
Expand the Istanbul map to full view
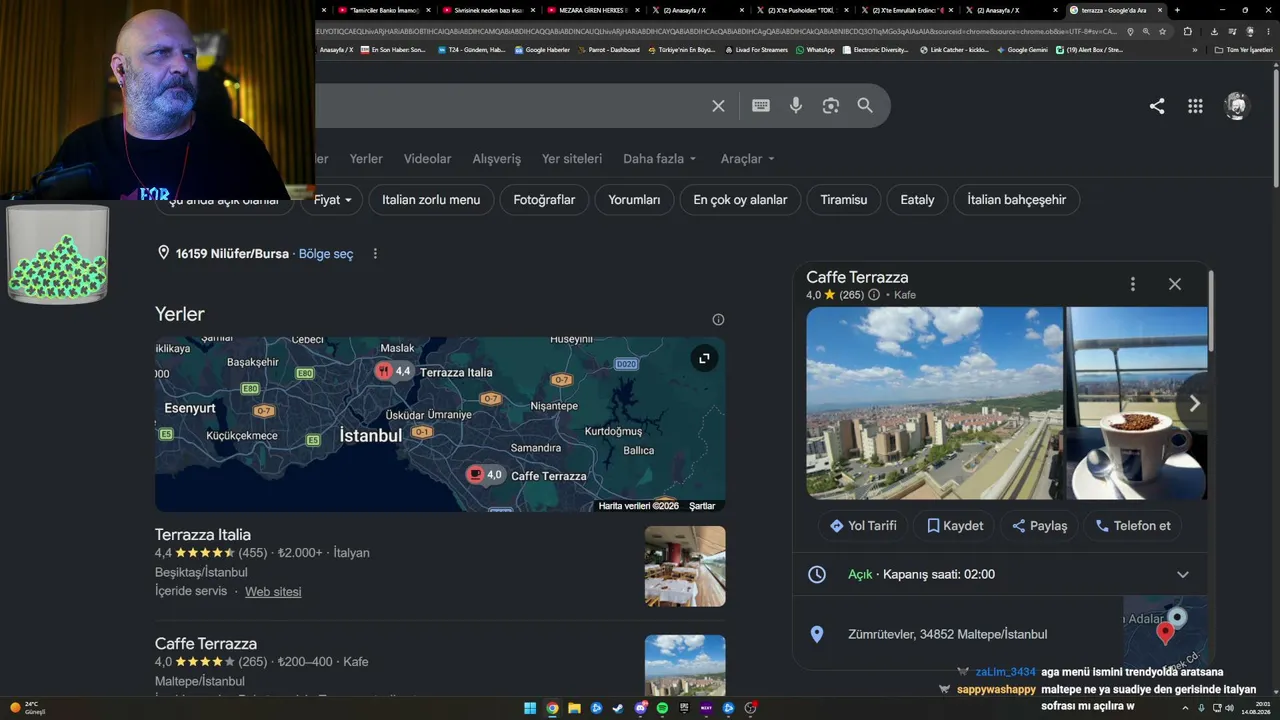point(704,358)
